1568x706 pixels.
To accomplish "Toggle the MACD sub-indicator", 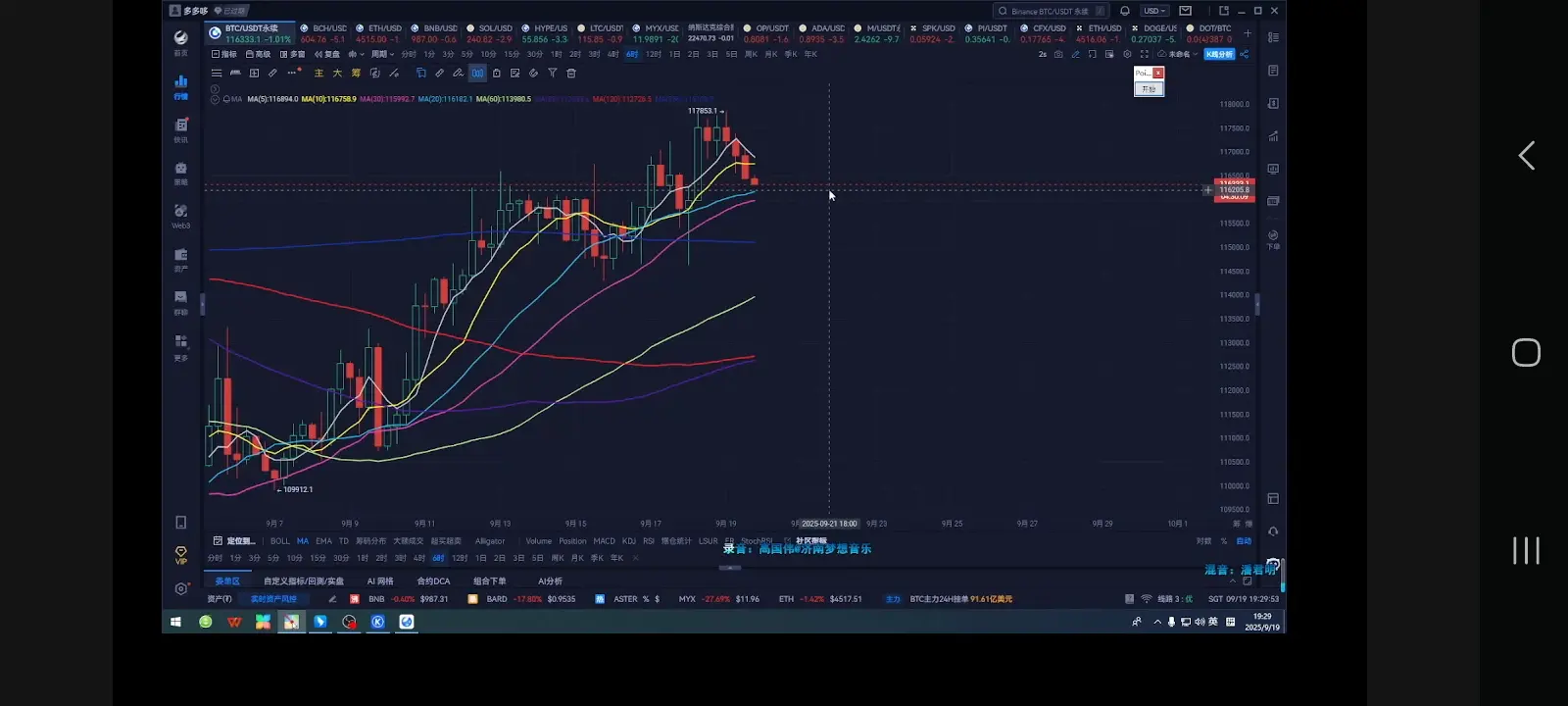I will (x=605, y=541).
